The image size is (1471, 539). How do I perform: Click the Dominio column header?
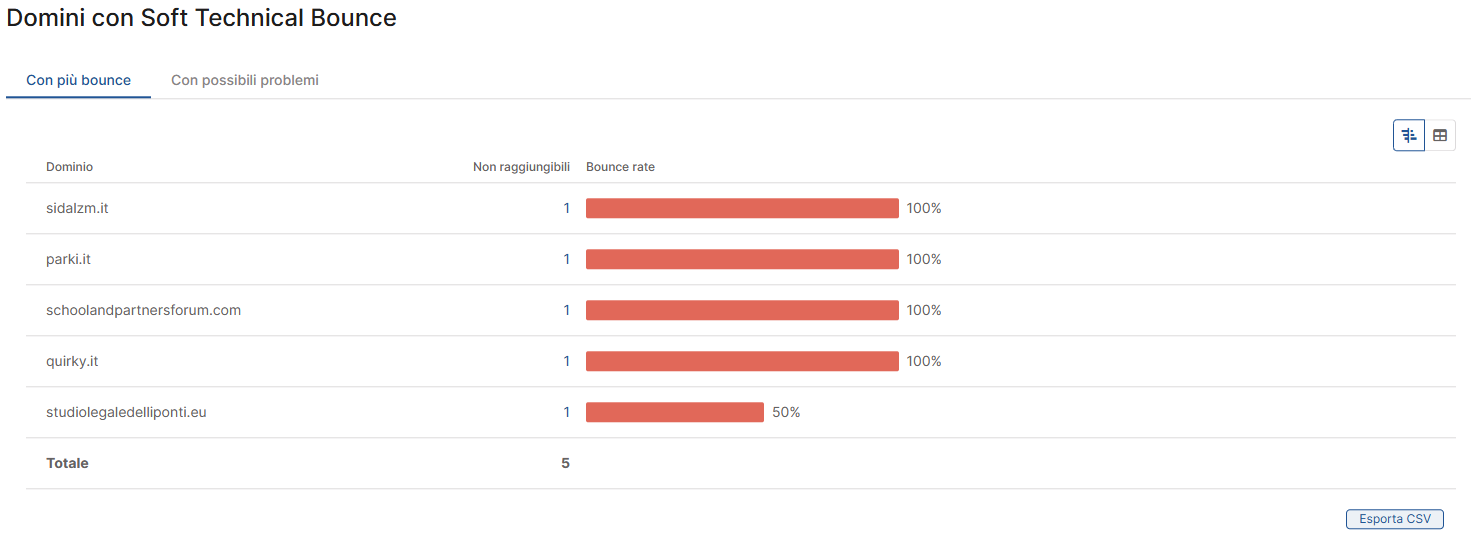tap(69, 167)
